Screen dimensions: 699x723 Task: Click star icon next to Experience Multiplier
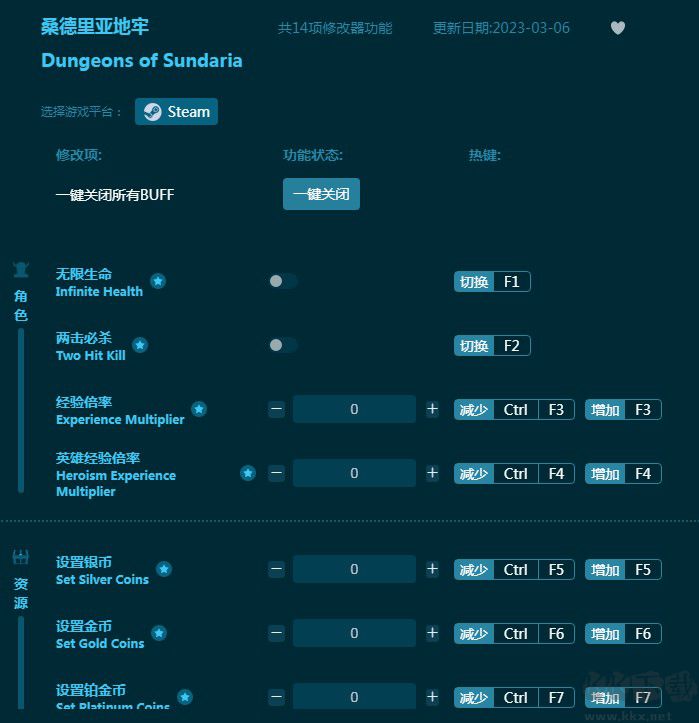coord(199,409)
